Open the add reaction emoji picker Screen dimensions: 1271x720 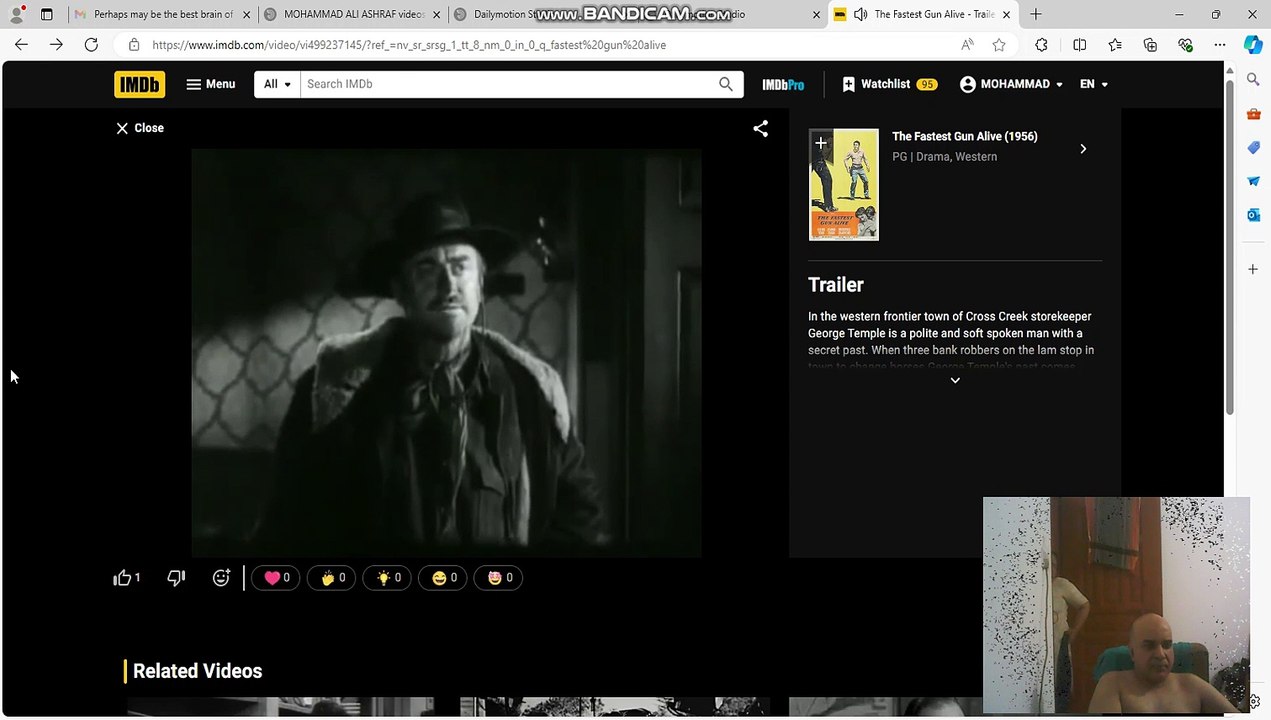click(x=221, y=578)
